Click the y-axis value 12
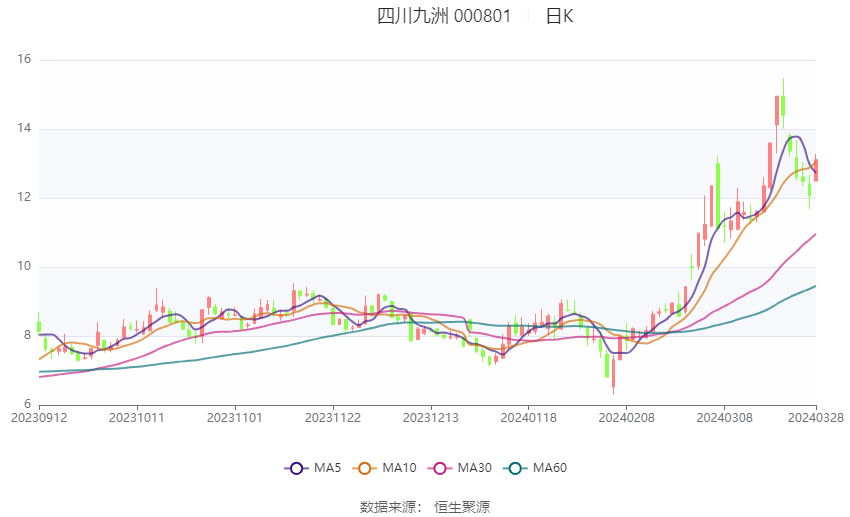 (24, 197)
